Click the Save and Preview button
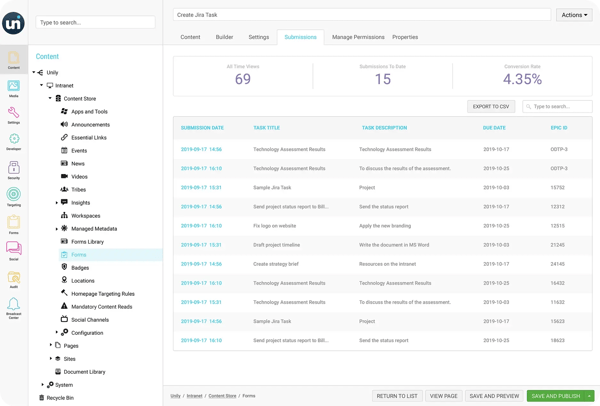Image resolution: width=600 pixels, height=406 pixels. tap(494, 396)
